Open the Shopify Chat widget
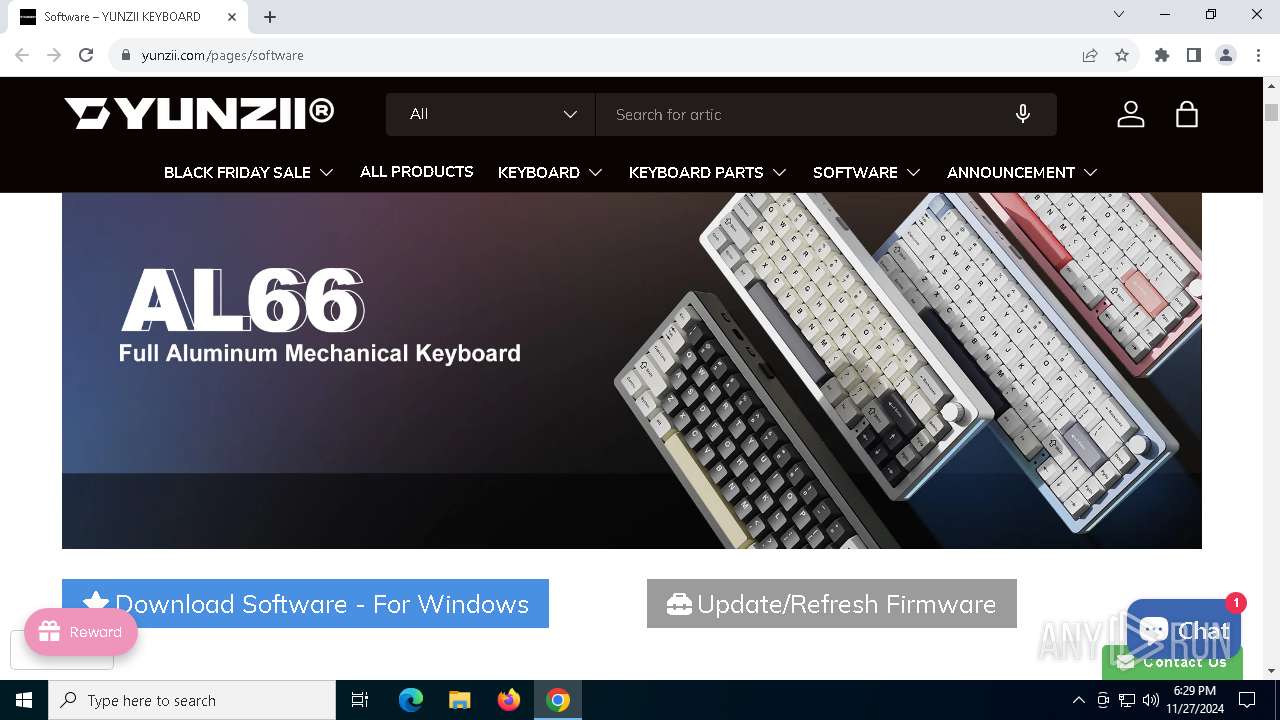Screen dimensions: 1280x720 (x=1184, y=630)
